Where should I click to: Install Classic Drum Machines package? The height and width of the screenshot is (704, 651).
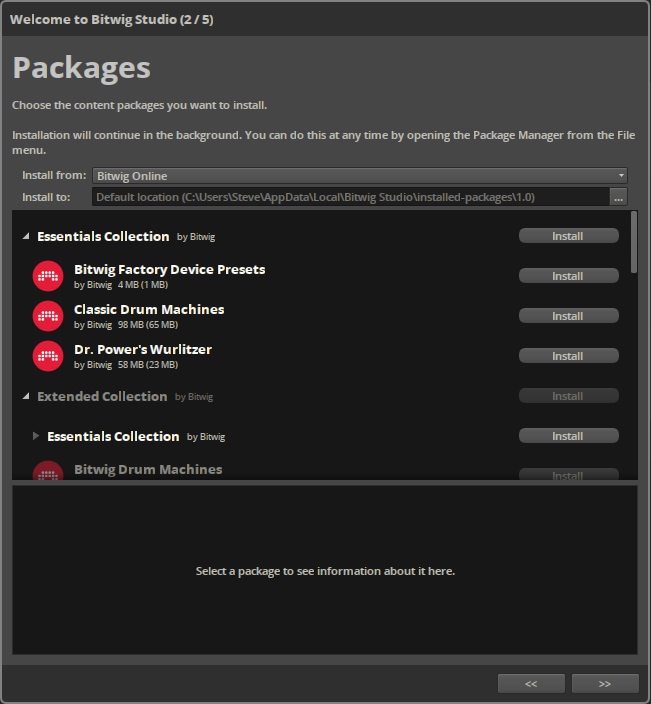568,316
